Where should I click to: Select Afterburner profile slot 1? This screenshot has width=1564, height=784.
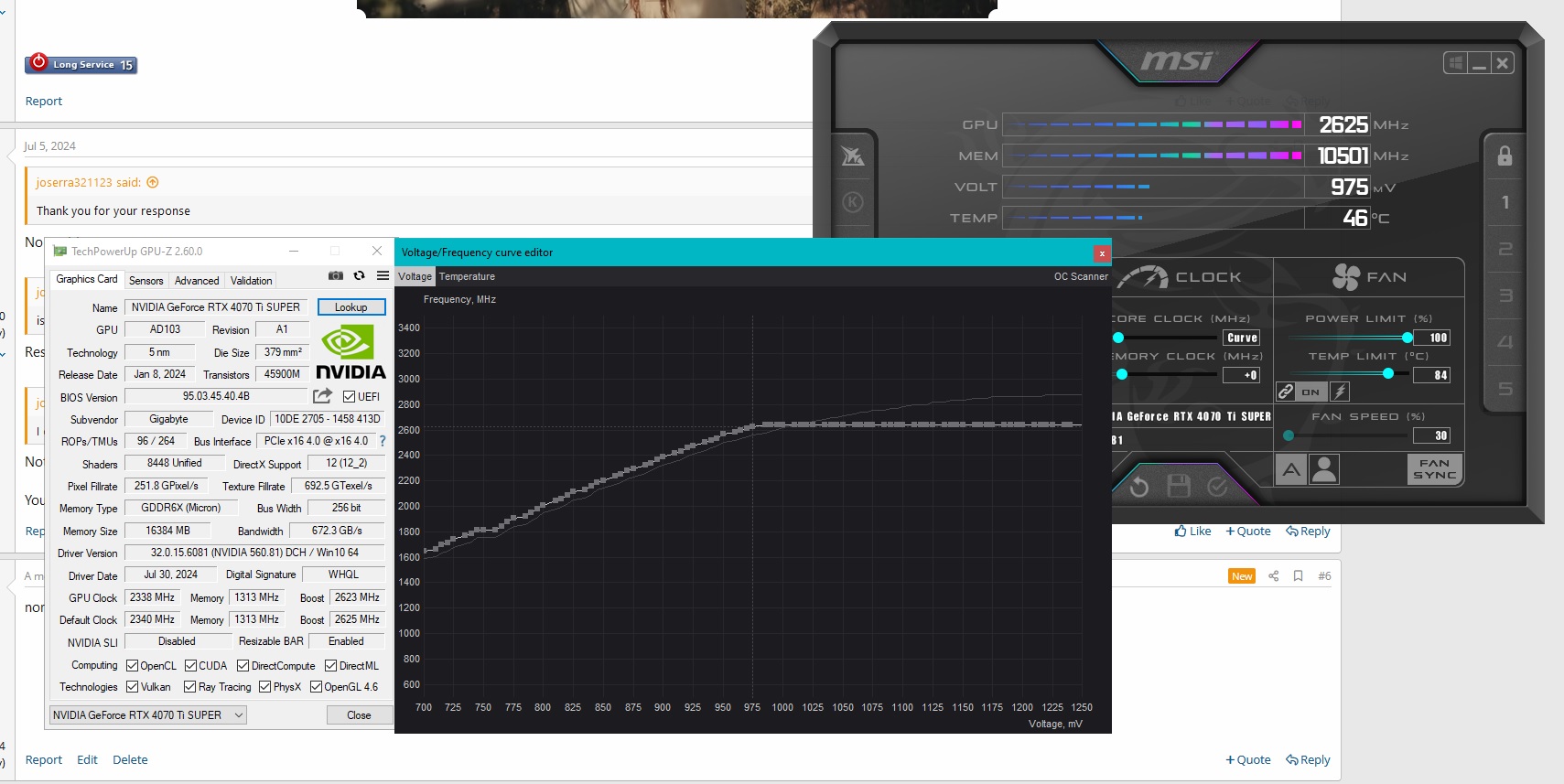1505,202
